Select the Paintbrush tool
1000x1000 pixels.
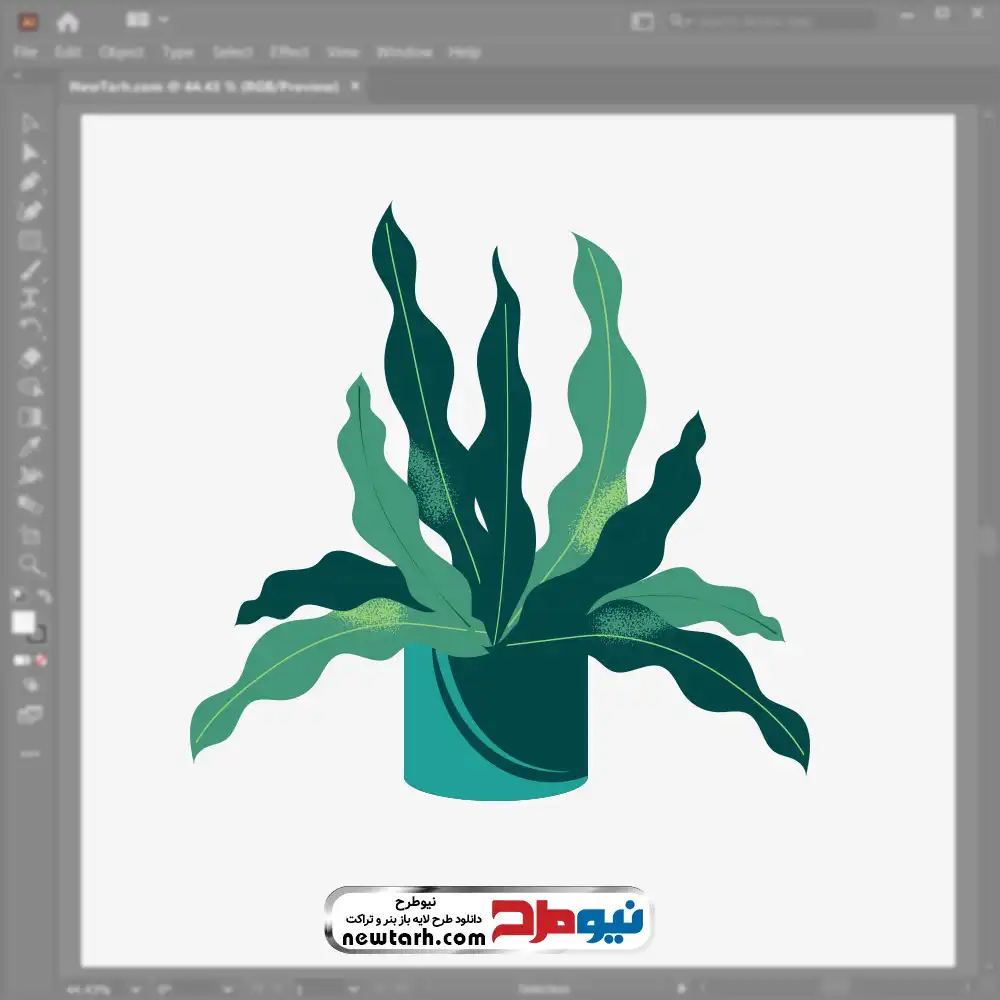pyautogui.click(x=30, y=270)
